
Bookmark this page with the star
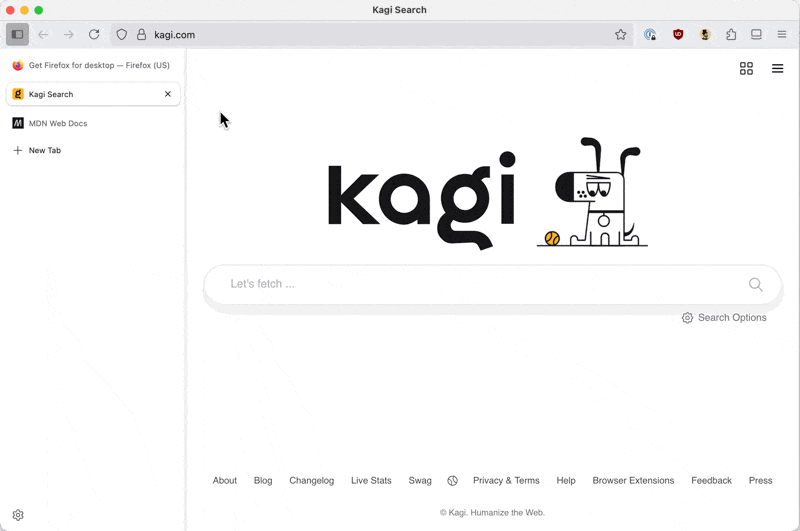620,35
